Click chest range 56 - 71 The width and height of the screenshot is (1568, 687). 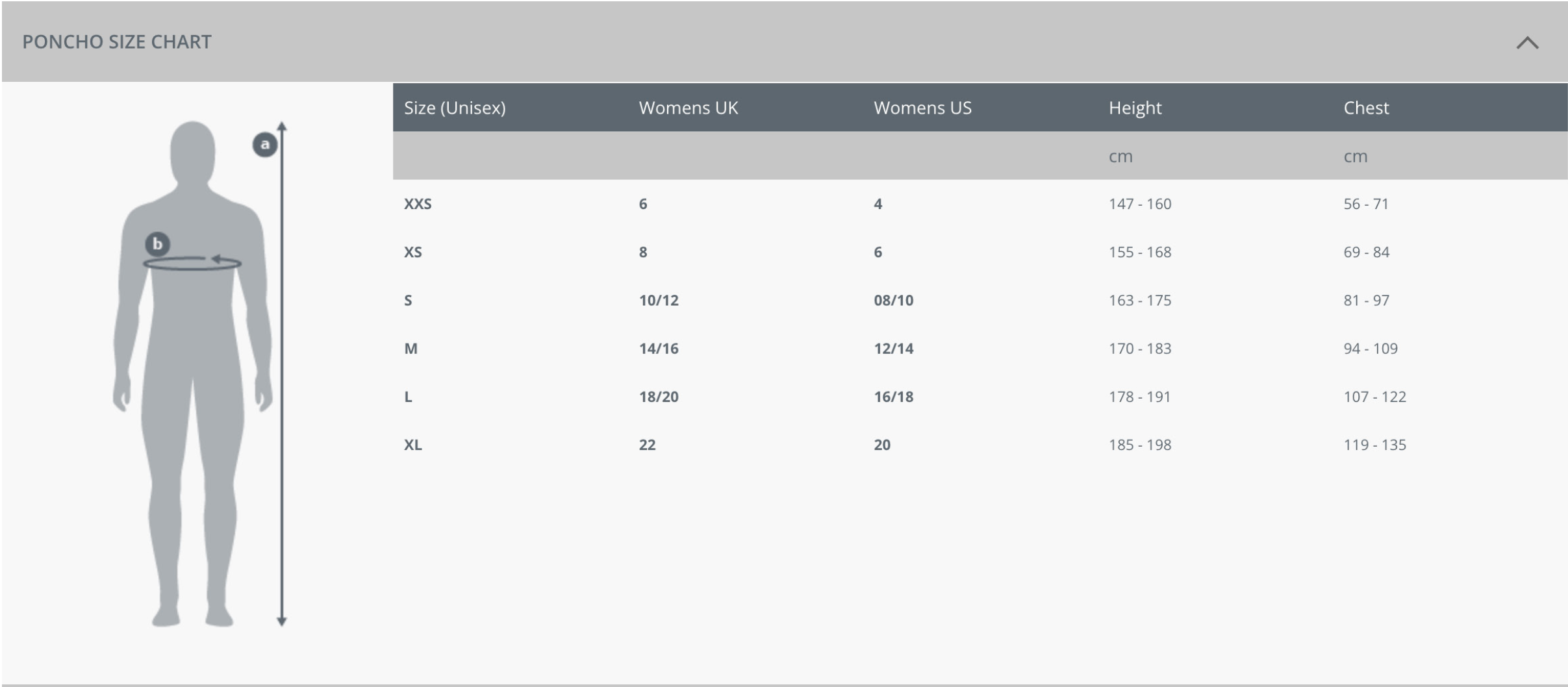tap(1366, 204)
